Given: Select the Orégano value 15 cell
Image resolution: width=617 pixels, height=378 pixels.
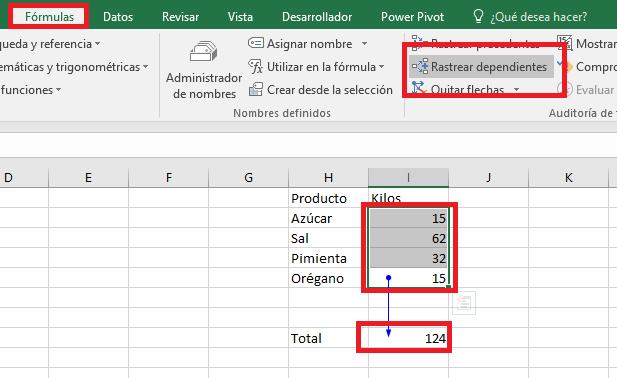Looking at the screenshot, I should pos(408,278).
